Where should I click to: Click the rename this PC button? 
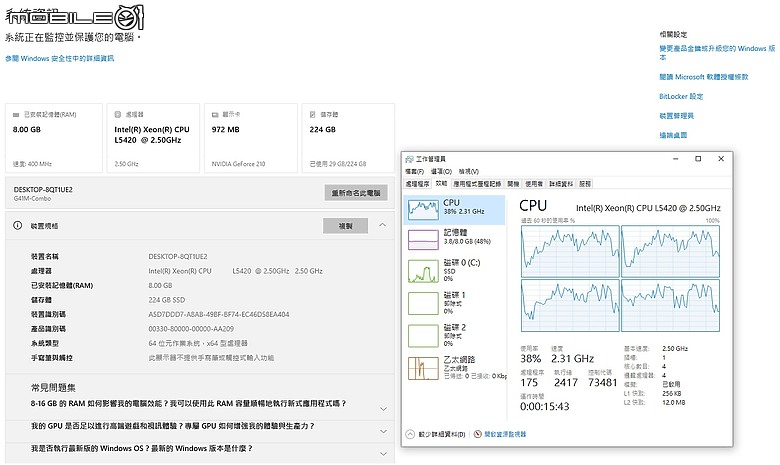pyautogui.click(x=356, y=192)
